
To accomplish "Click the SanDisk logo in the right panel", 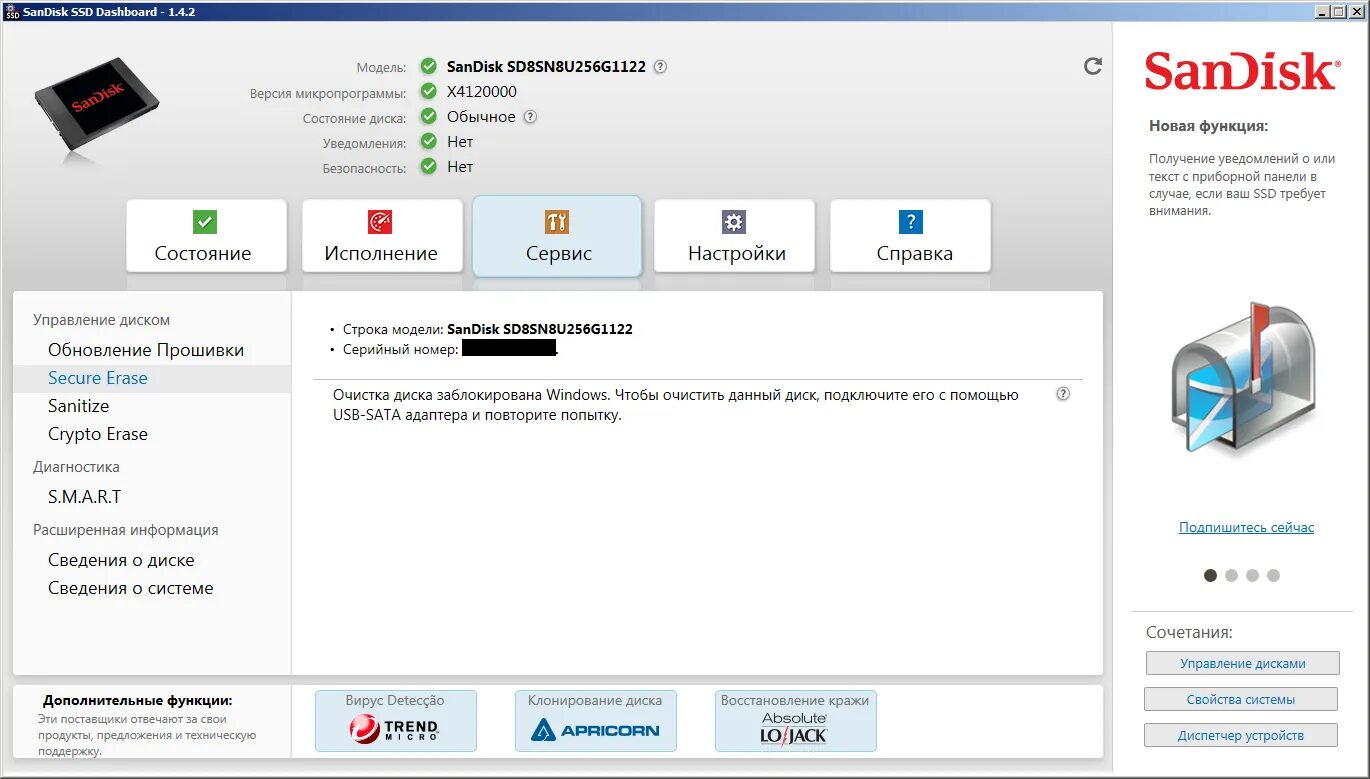I will tap(1240, 72).
